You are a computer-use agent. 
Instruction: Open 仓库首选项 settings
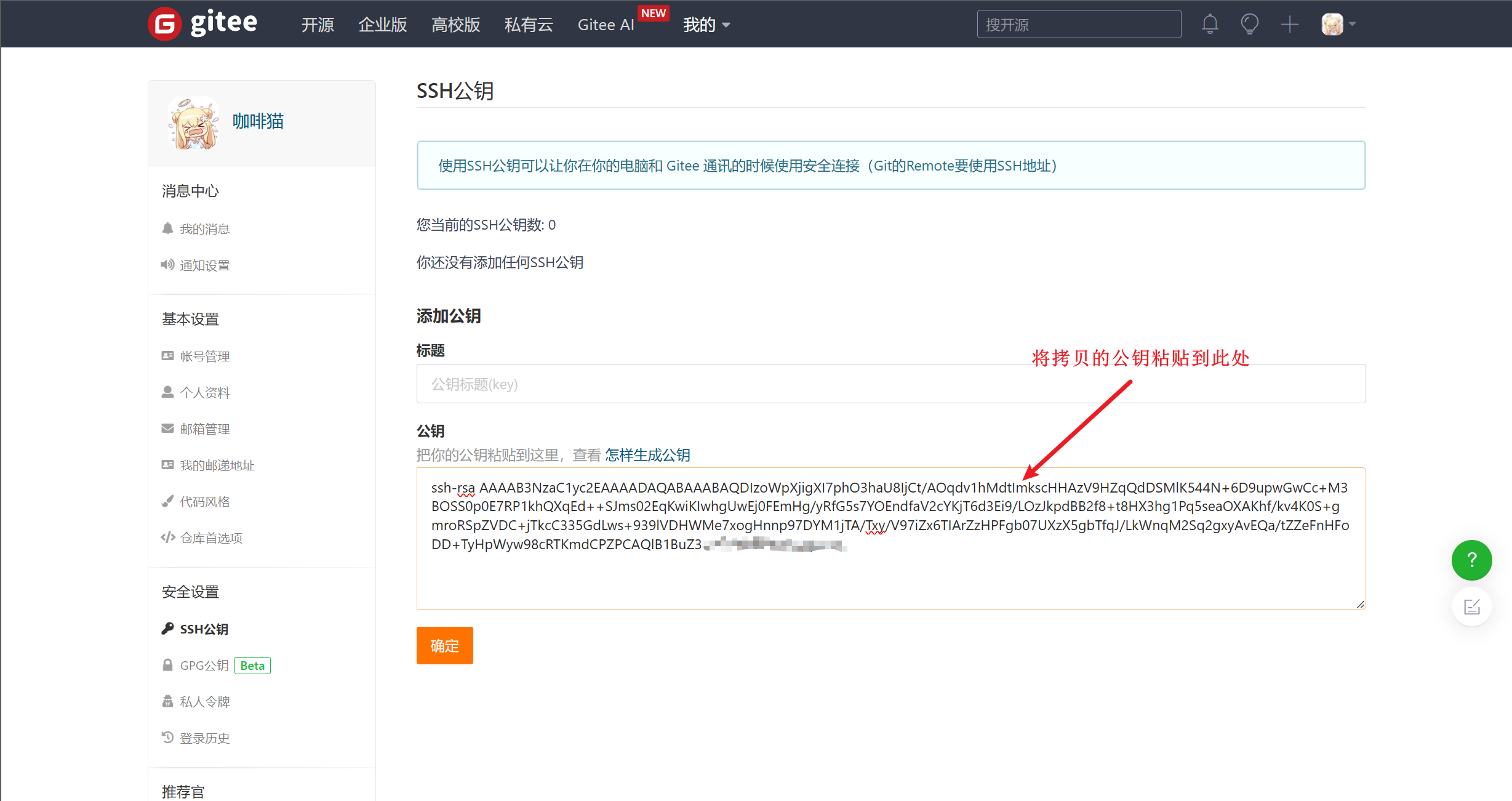click(x=211, y=538)
